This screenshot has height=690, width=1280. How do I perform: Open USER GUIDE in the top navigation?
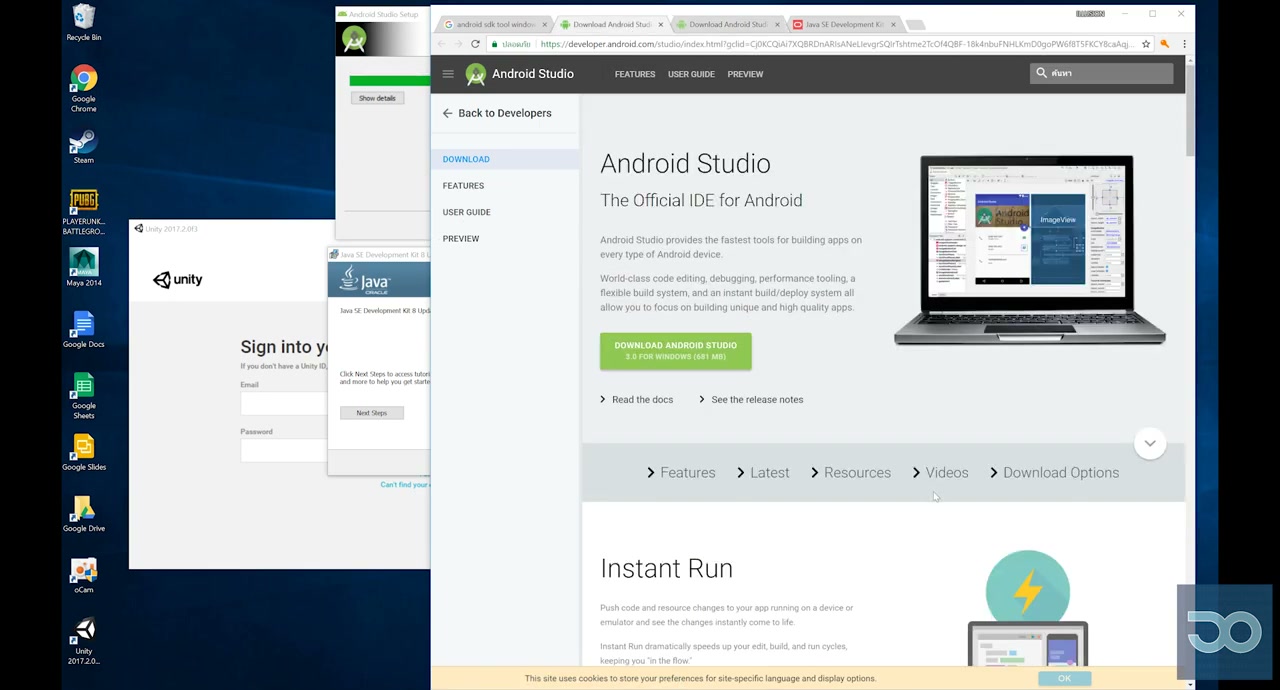pyautogui.click(x=691, y=74)
